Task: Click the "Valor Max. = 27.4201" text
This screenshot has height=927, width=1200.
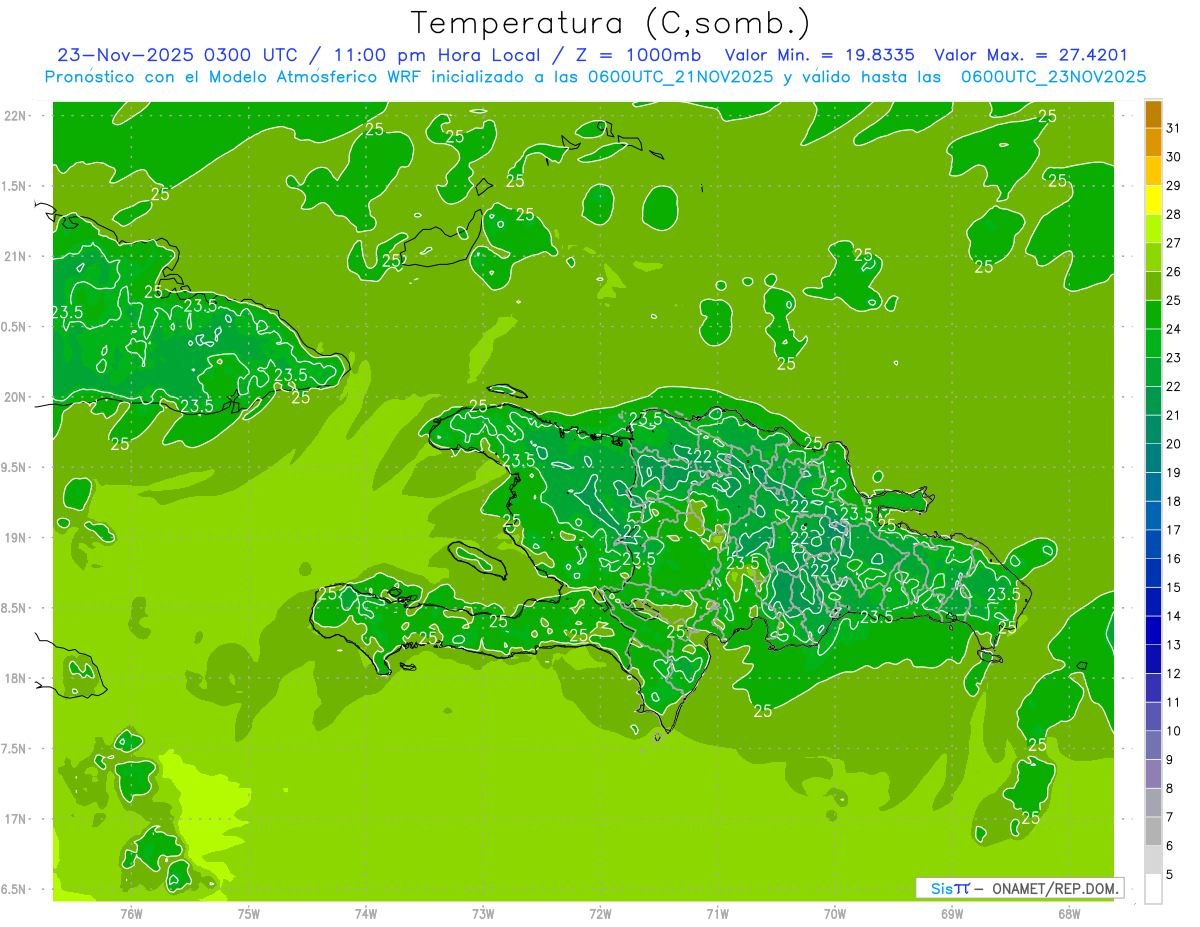Action: point(1030,55)
